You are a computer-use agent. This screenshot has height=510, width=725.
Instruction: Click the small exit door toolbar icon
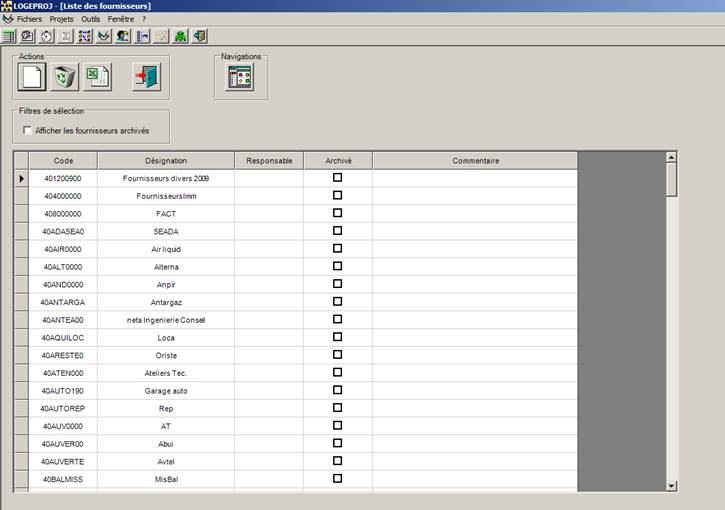pos(200,36)
